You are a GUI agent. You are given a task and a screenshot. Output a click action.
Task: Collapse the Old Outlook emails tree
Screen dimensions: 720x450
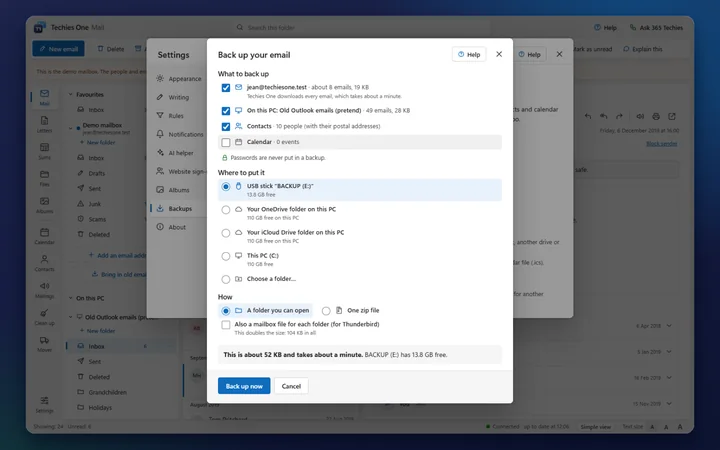71,316
